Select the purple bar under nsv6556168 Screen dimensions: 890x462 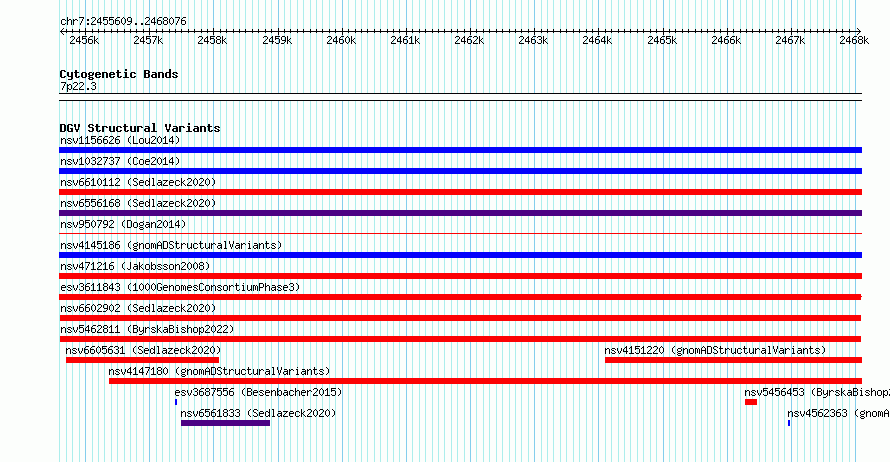pyautogui.click(x=460, y=213)
